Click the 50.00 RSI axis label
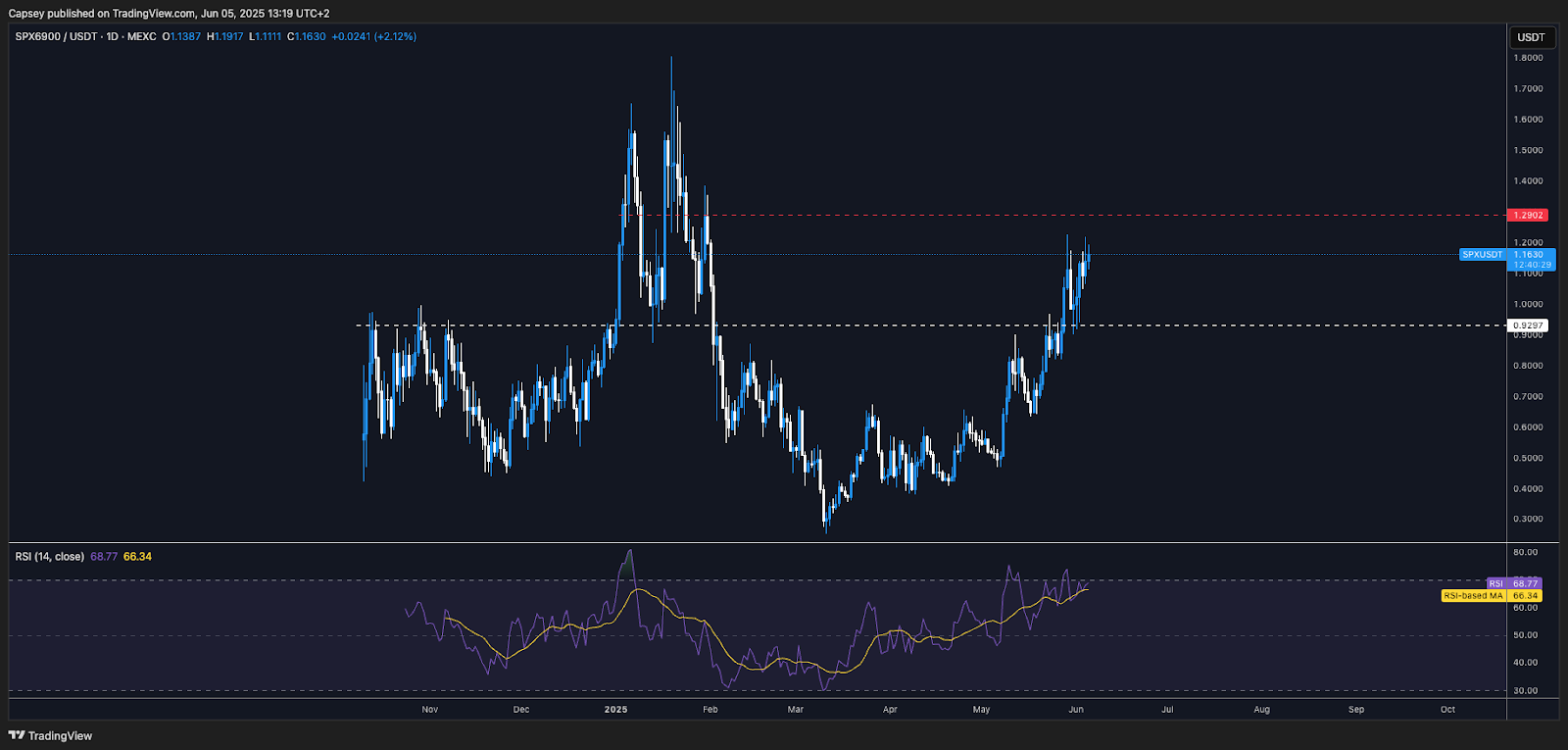1568x750 pixels. coord(1525,635)
